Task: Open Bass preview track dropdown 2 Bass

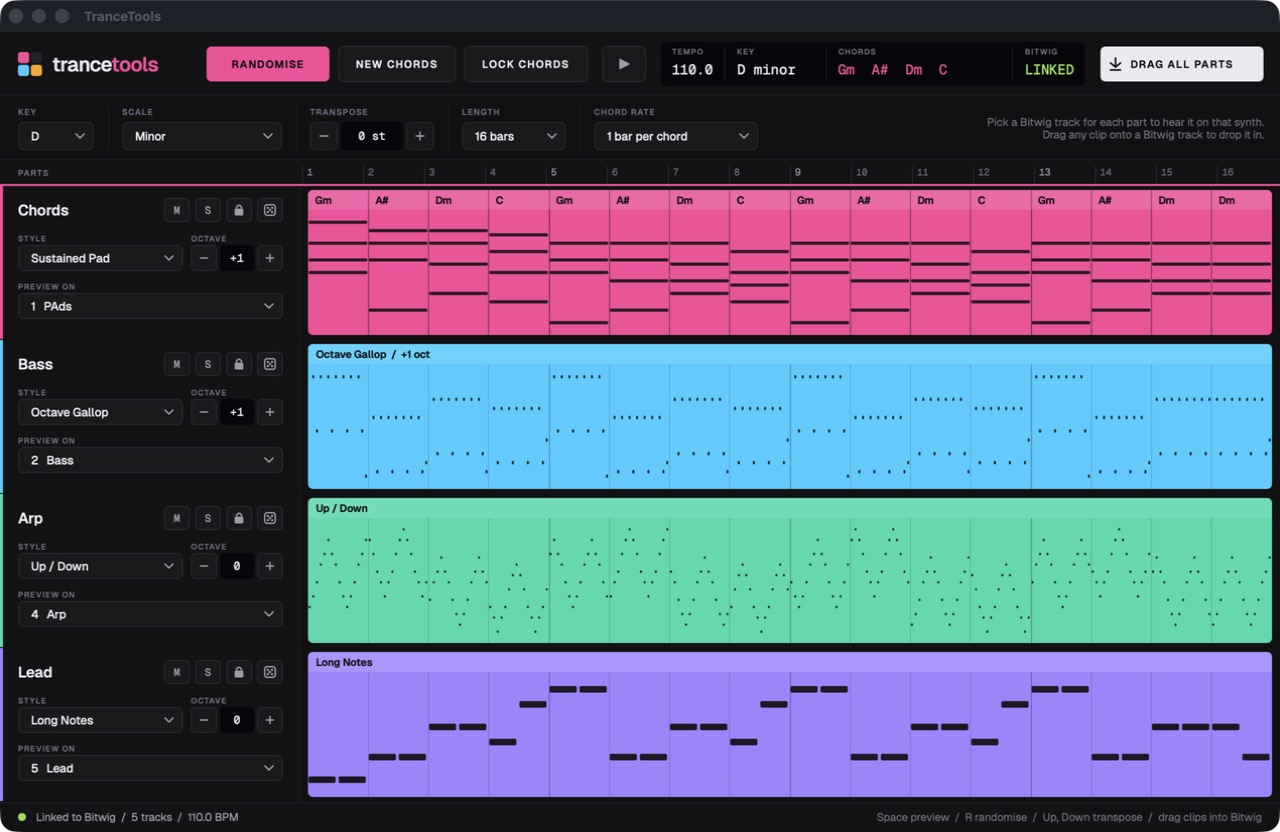Action: pyautogui.click(x=150, y=460)
